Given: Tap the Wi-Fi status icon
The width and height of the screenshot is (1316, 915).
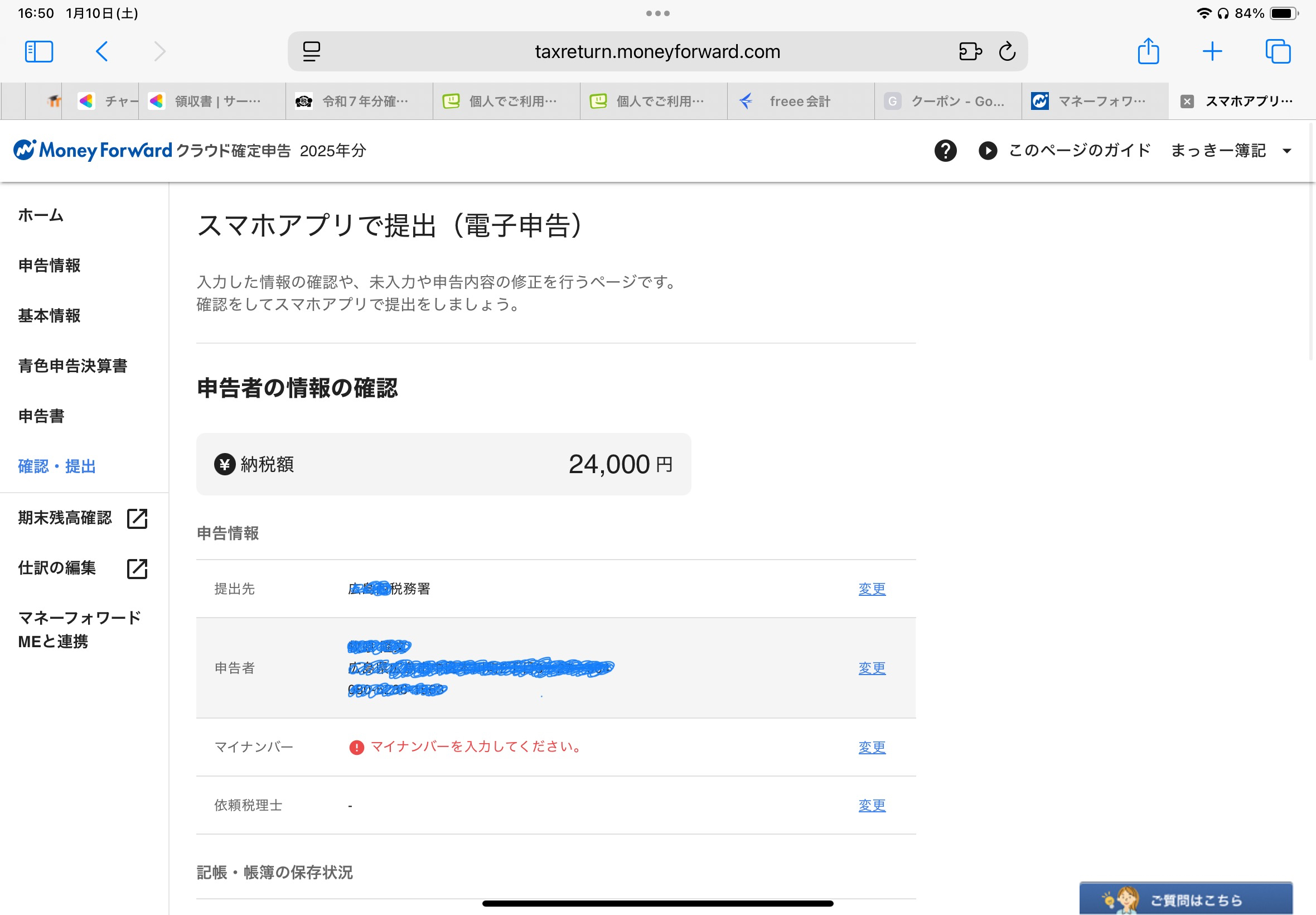Looking at the screenshot, I should (x=1204, y=13).
